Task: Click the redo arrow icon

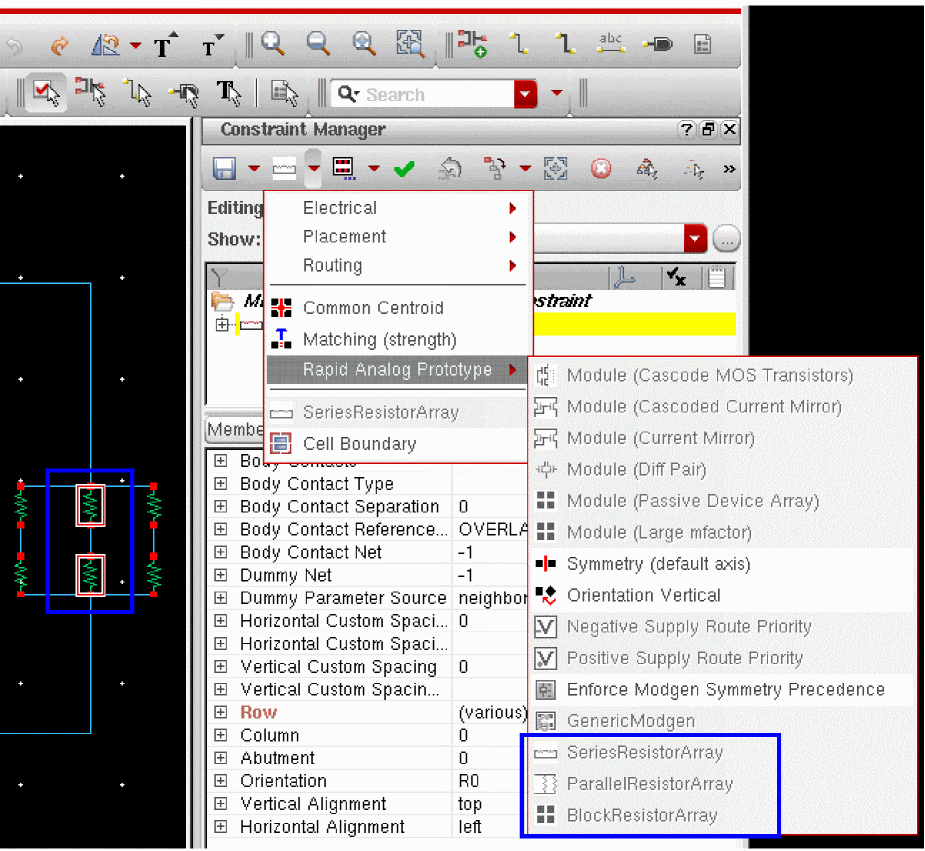Action: 59,45
